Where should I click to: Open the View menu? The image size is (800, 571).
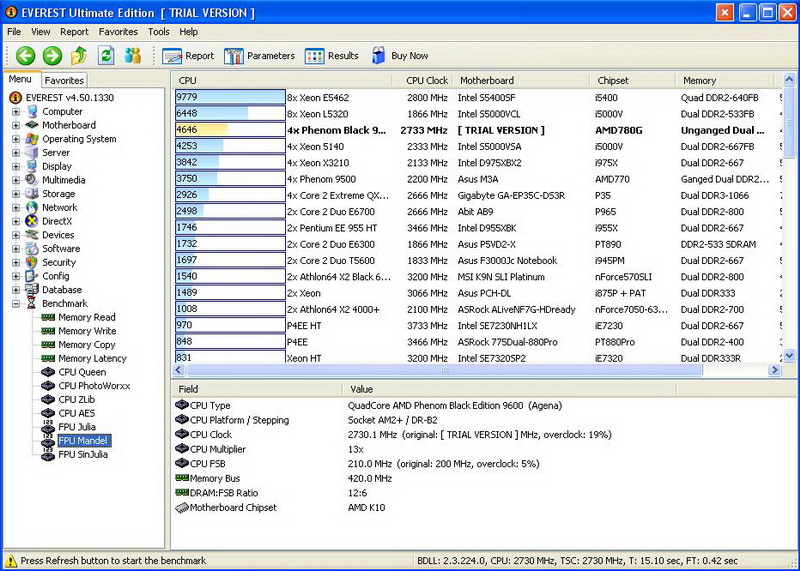[40, 32]
